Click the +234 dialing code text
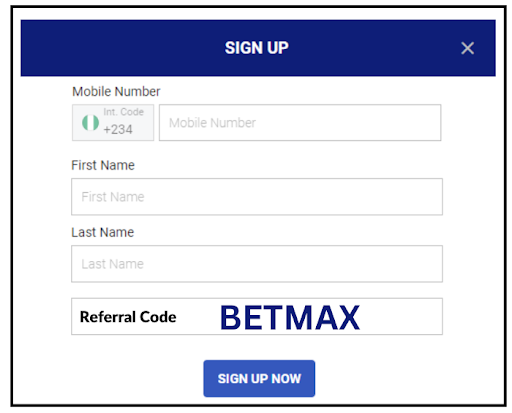Screen dimensions: 512x413 118,129
